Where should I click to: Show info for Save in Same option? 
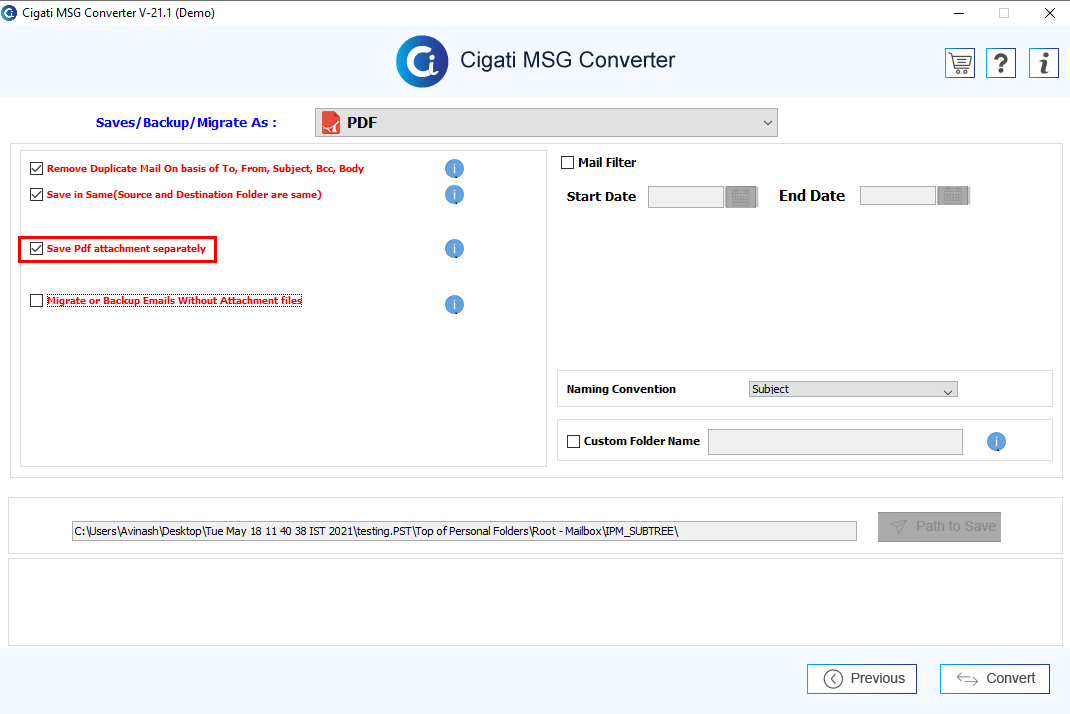tap(454, 195)
